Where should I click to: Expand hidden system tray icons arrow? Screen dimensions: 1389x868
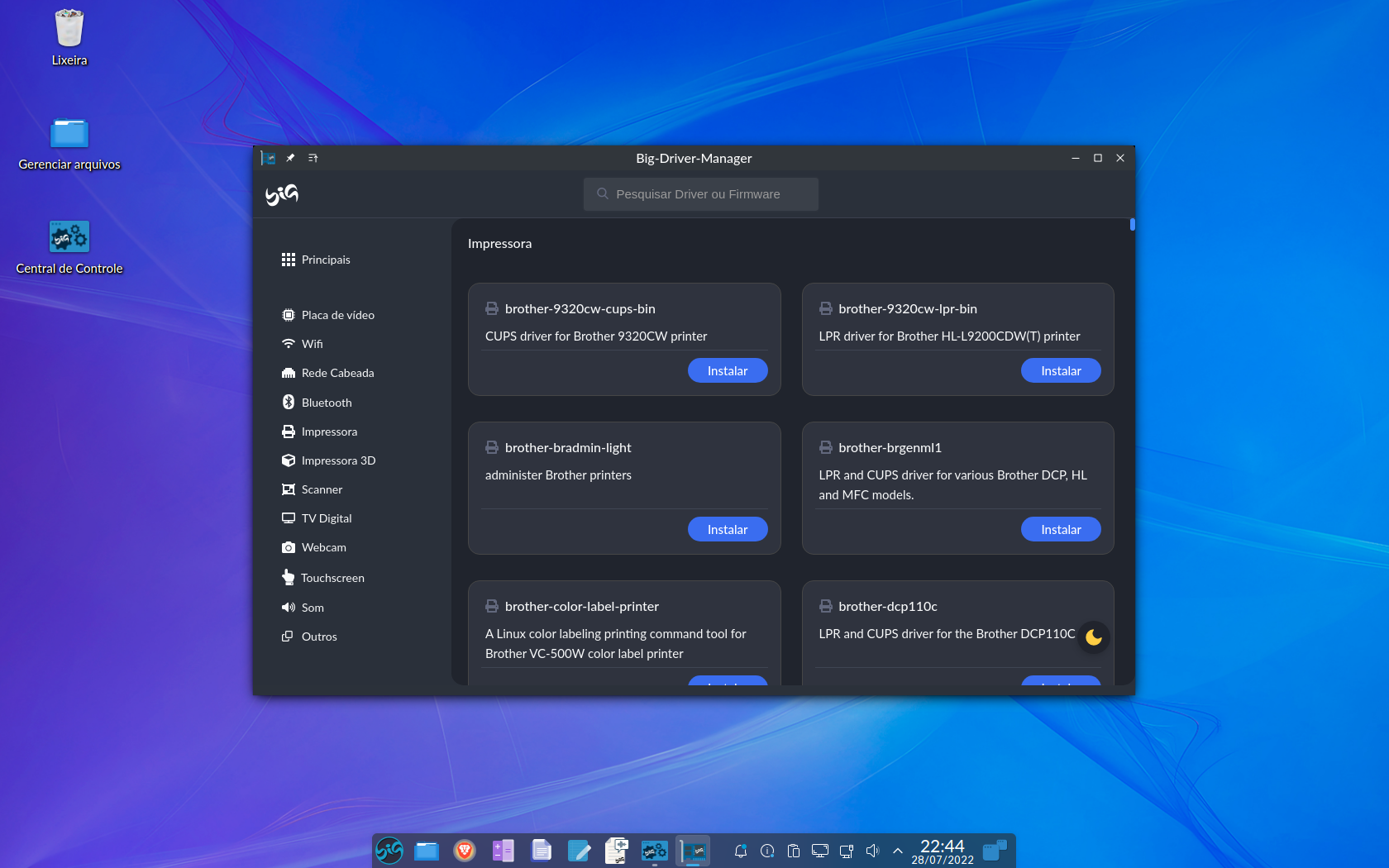coord(898,851)
